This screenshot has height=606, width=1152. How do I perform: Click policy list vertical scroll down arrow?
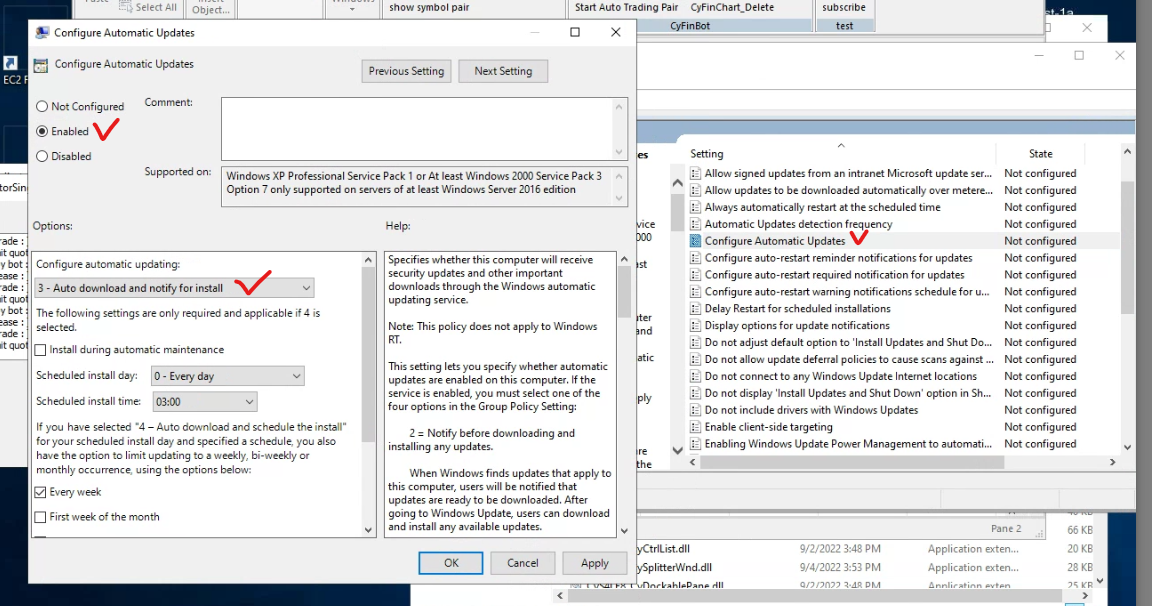[x=1128, y=447]
